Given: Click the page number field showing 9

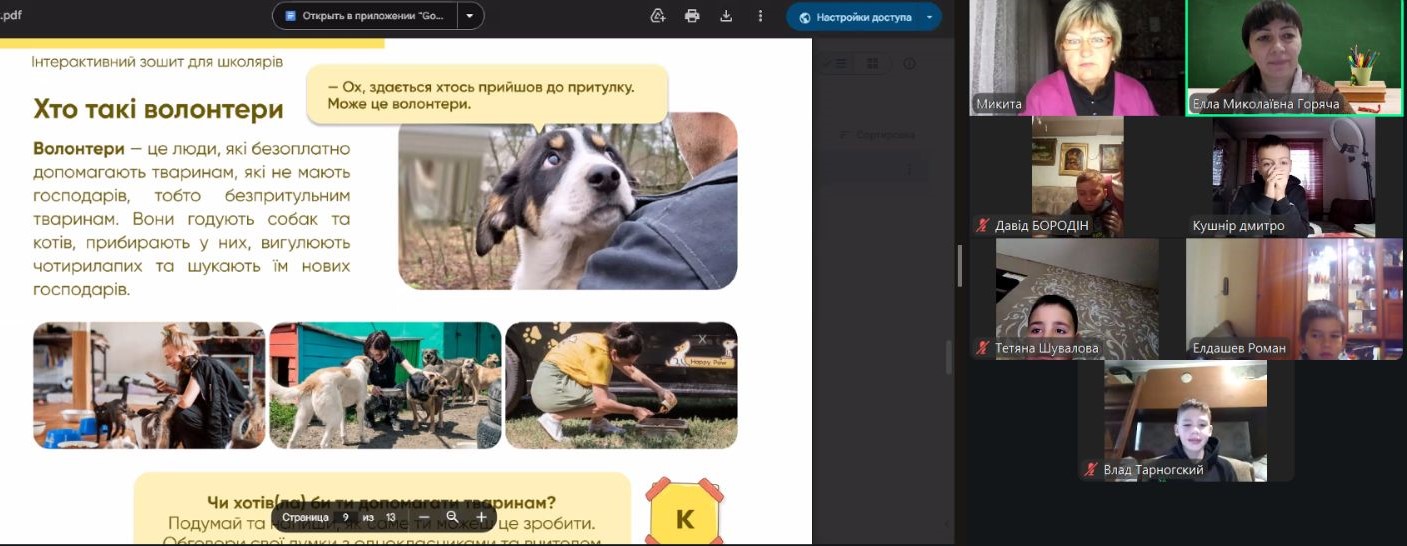Looking at the screenshot, I should [x=345, y=517].
